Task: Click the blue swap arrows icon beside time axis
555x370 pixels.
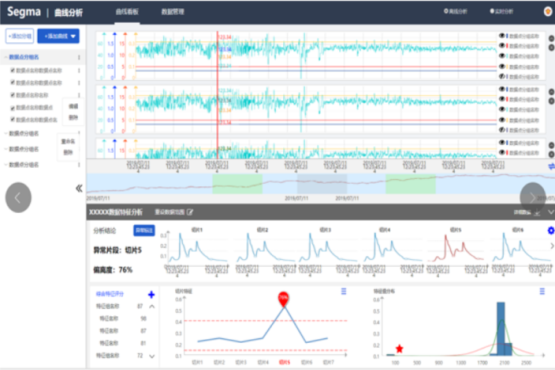Action: 551,166
